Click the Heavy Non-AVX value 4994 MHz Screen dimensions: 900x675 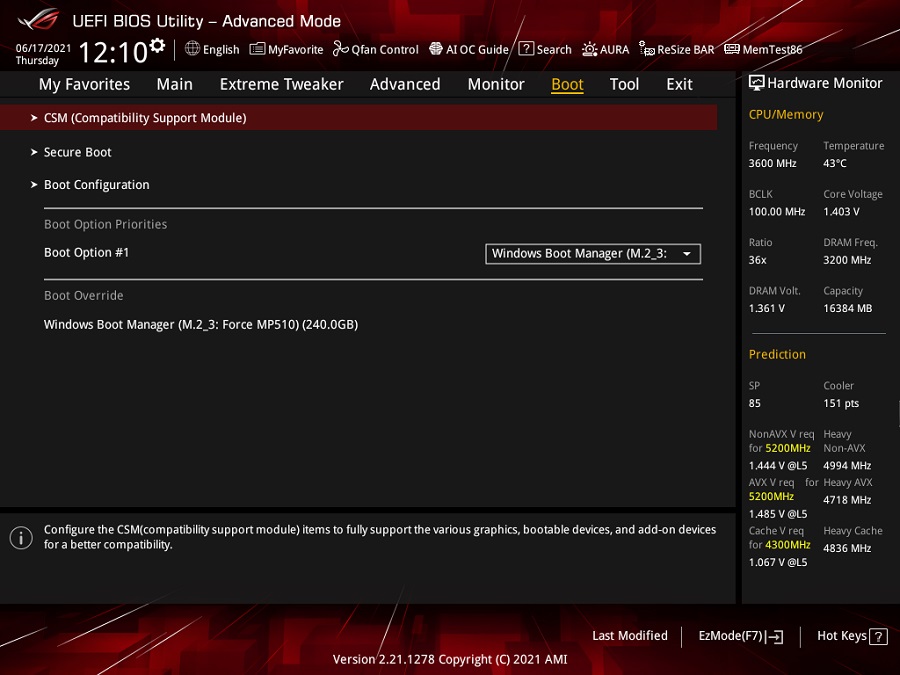click(847, 465)
